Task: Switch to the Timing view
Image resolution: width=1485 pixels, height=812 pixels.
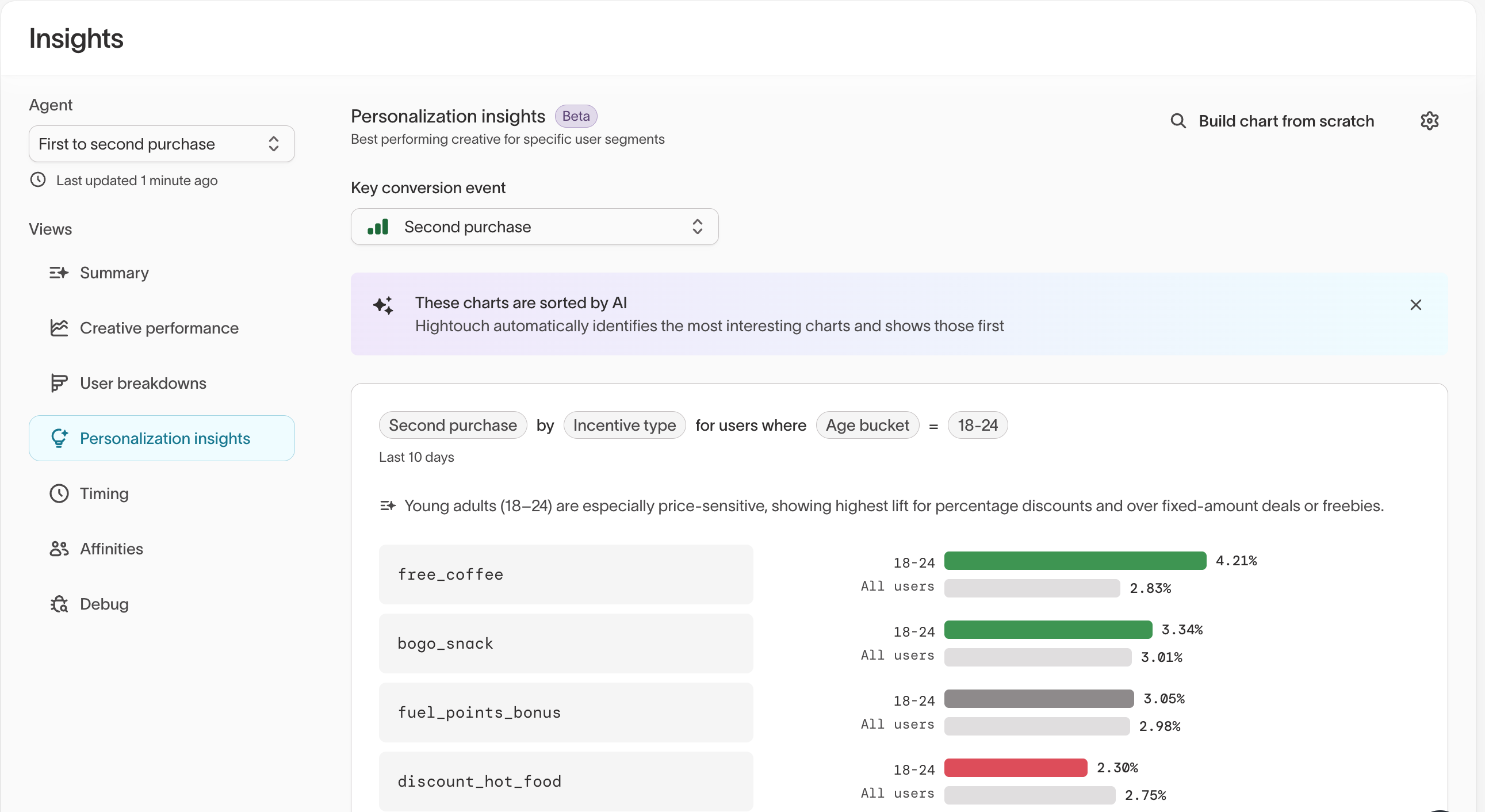Action: click(x=104, y=493)
